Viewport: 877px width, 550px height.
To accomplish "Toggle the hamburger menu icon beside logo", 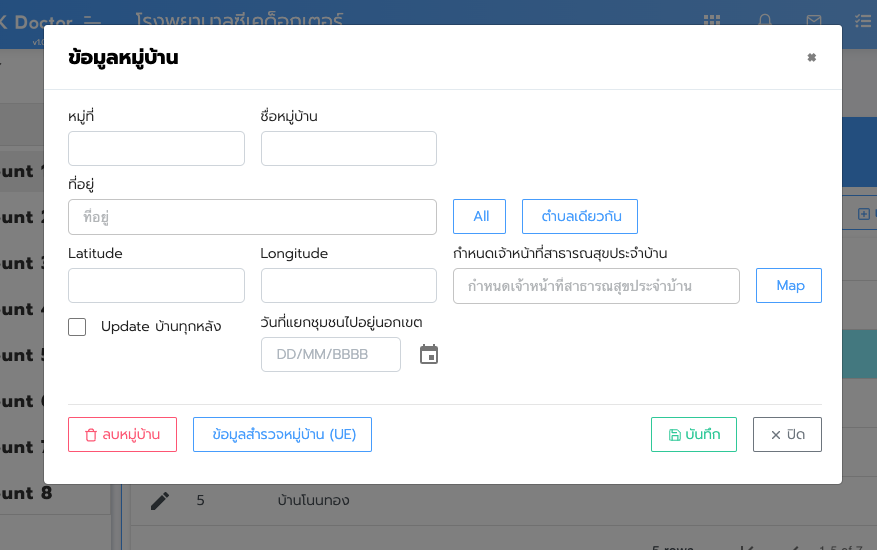I will (92, 20).
